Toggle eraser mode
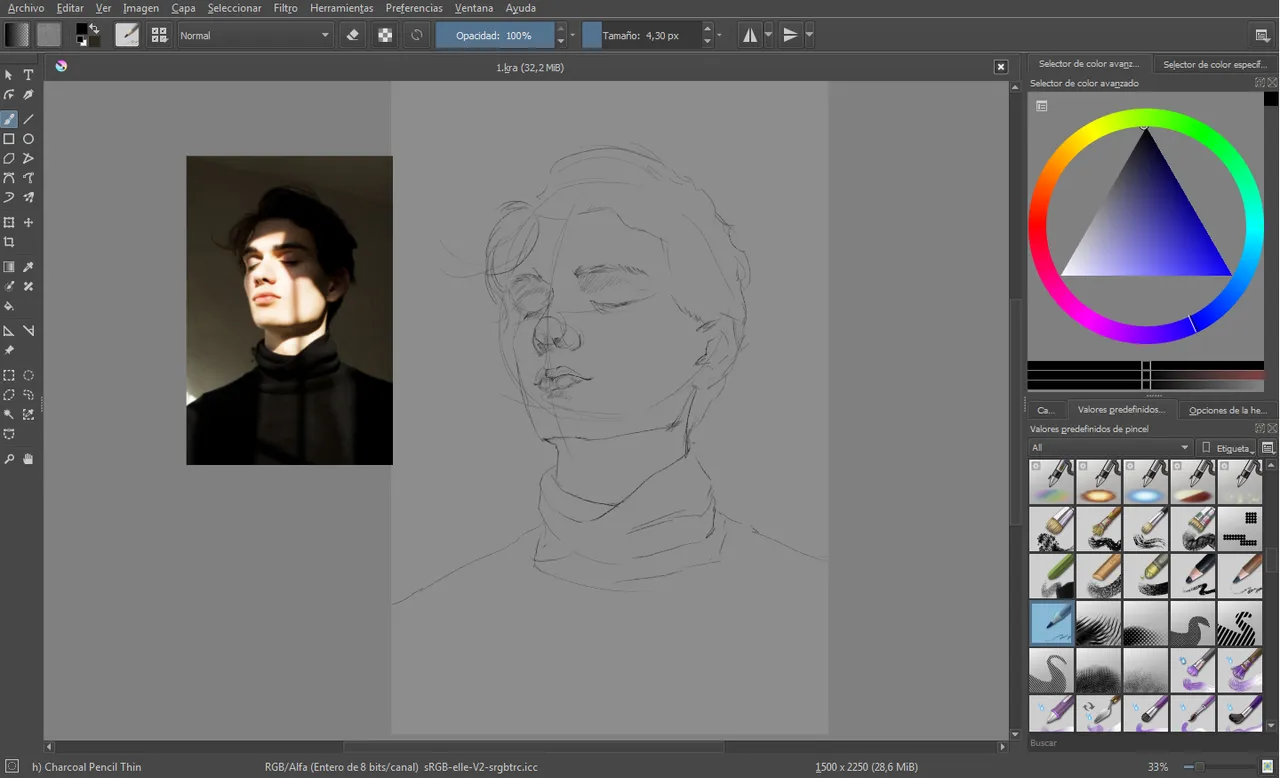 (352, 35)
